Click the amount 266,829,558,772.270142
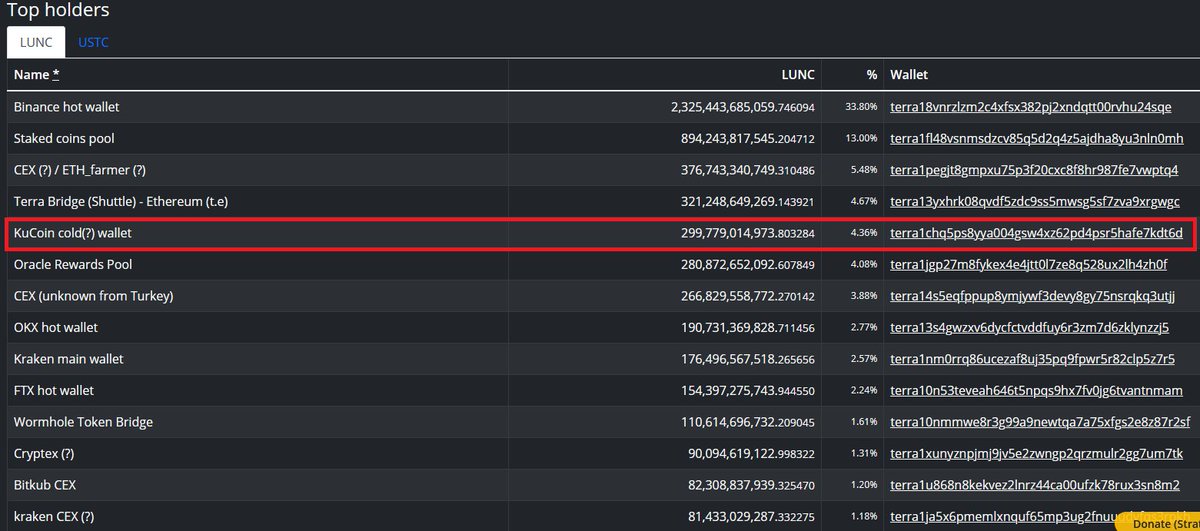The image size is (1200, 531). coord(747,296)
